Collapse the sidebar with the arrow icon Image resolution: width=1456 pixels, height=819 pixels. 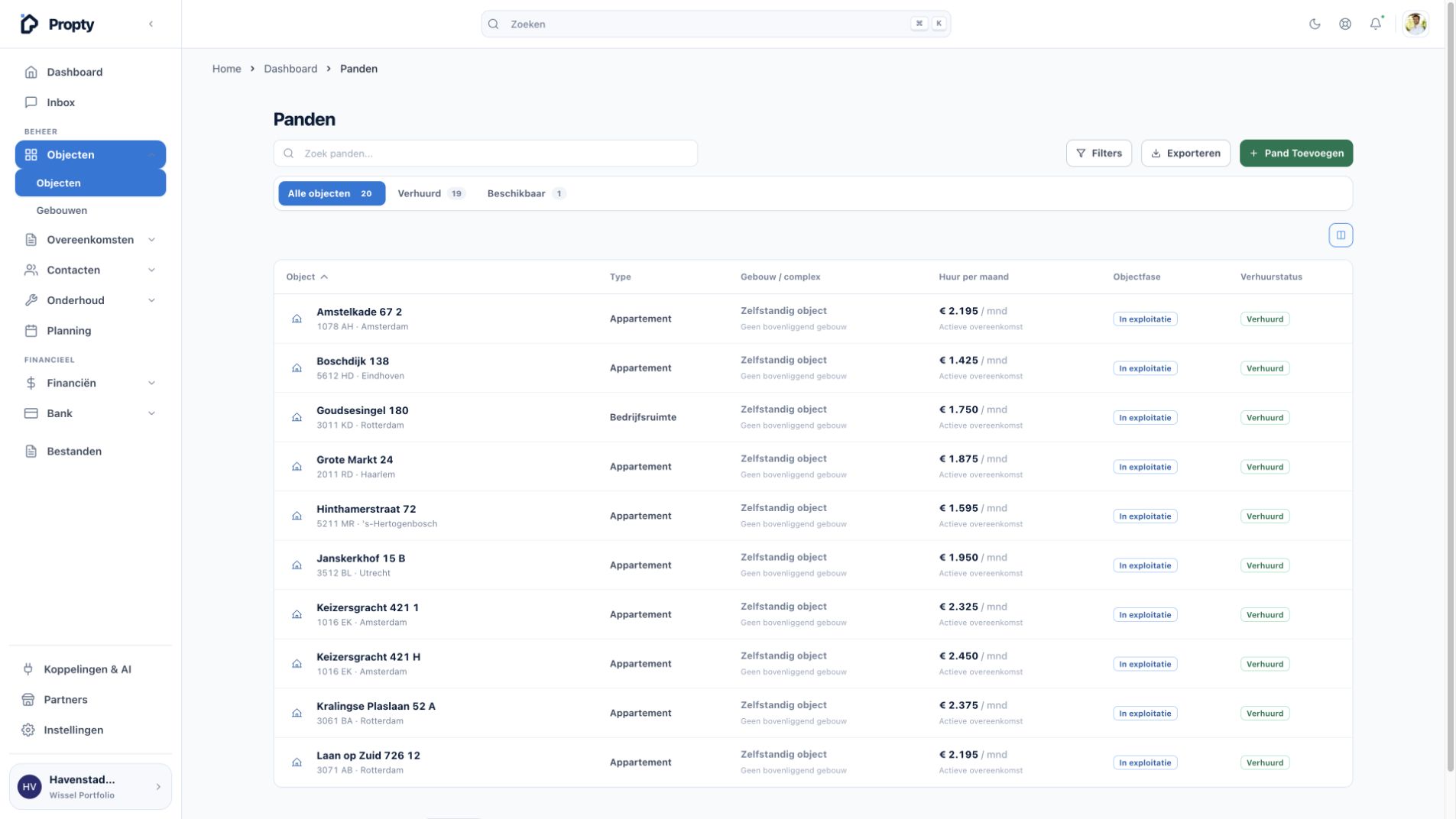[x=151, y=24]
